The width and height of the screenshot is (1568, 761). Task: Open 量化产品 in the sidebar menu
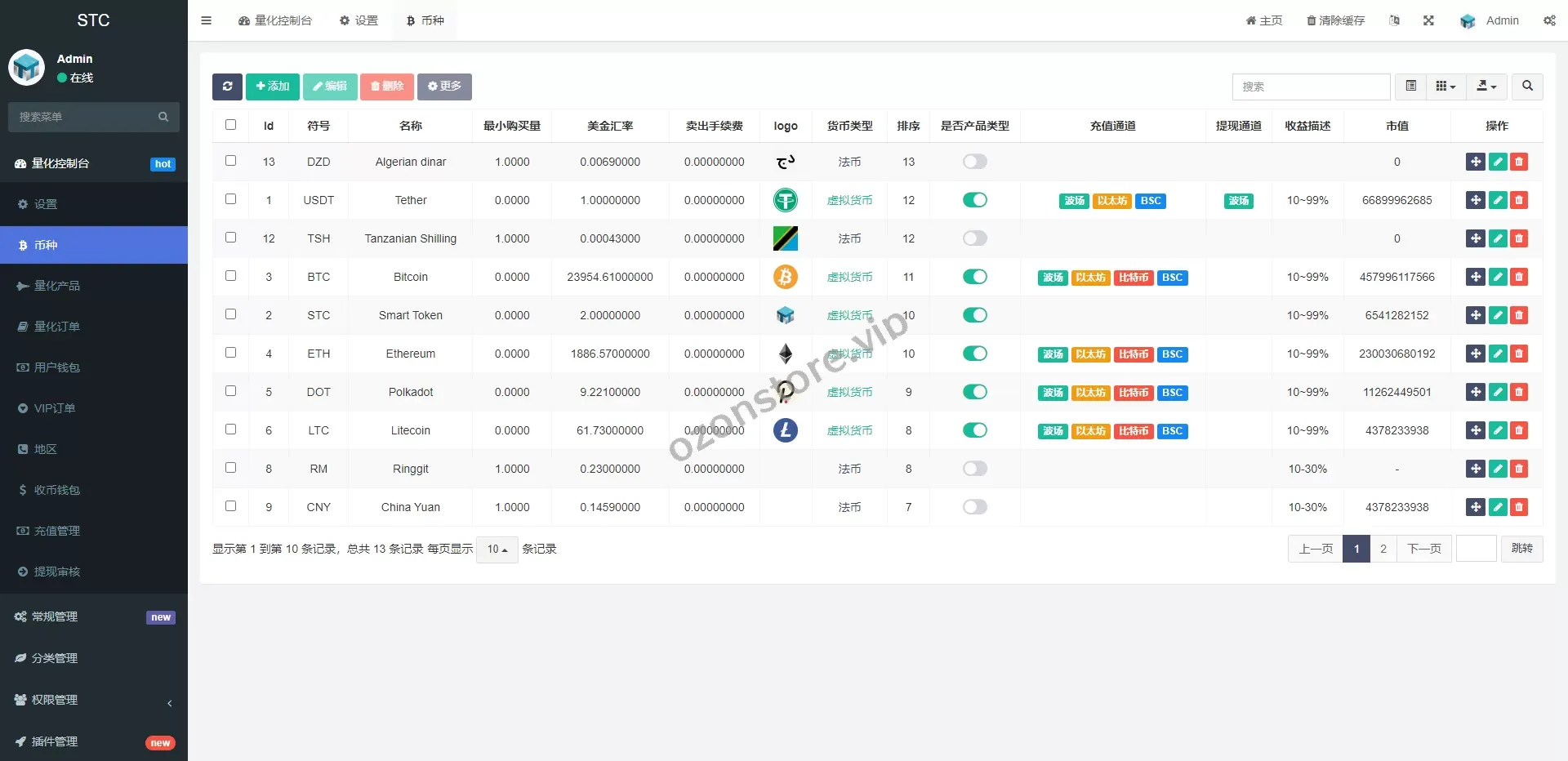pos(57,286)
